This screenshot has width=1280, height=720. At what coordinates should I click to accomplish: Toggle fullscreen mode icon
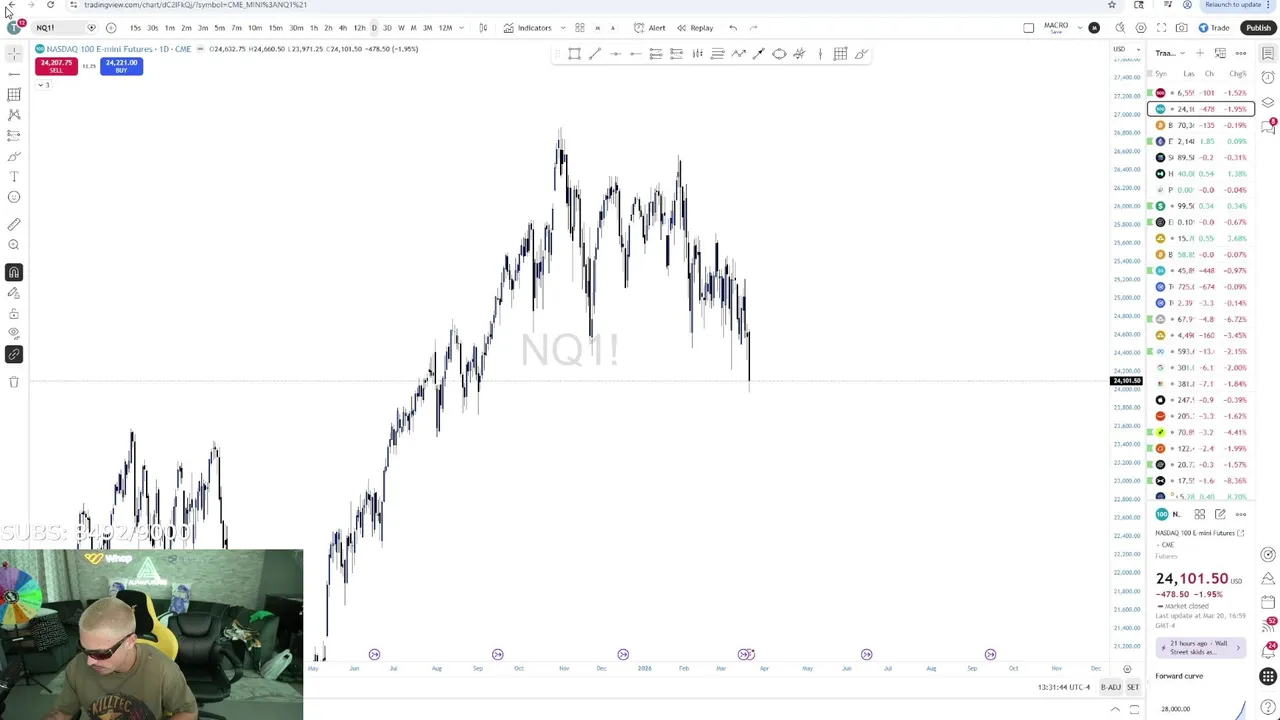[1161, 28]
